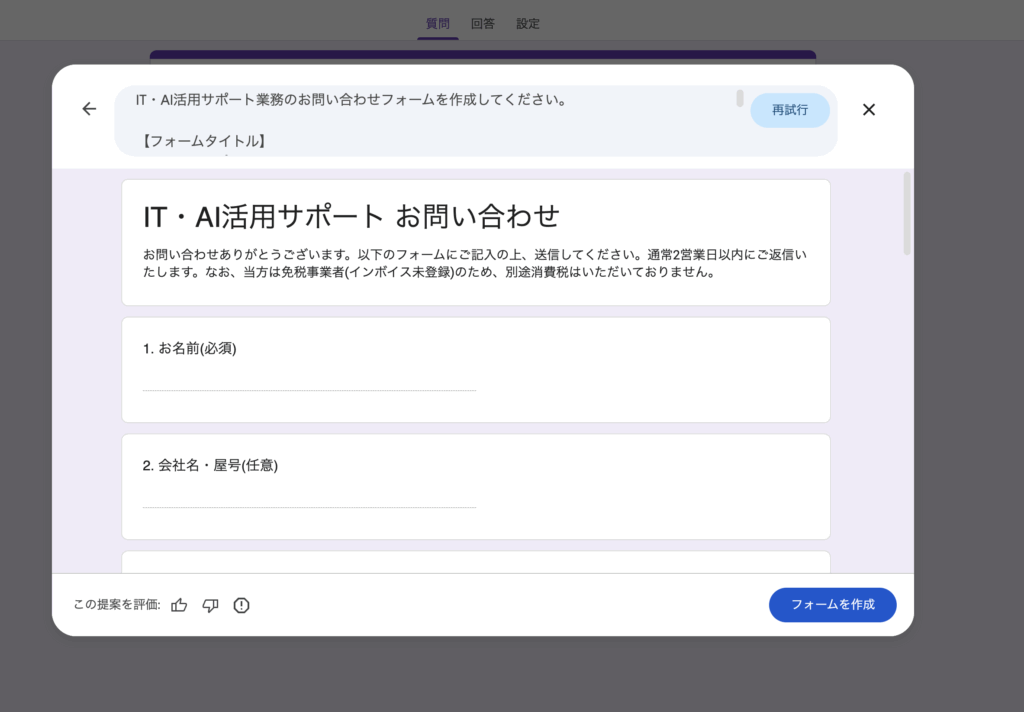Select the form title IT・AI活用サポート お問い合わせ
Screen dimensions: 1024x712
pos(351,216)
